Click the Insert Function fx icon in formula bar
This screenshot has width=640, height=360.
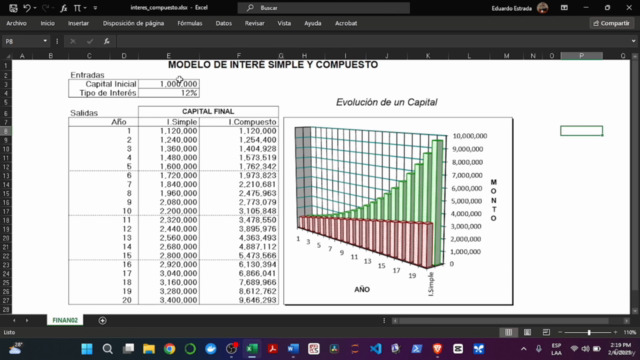point(107,41)
